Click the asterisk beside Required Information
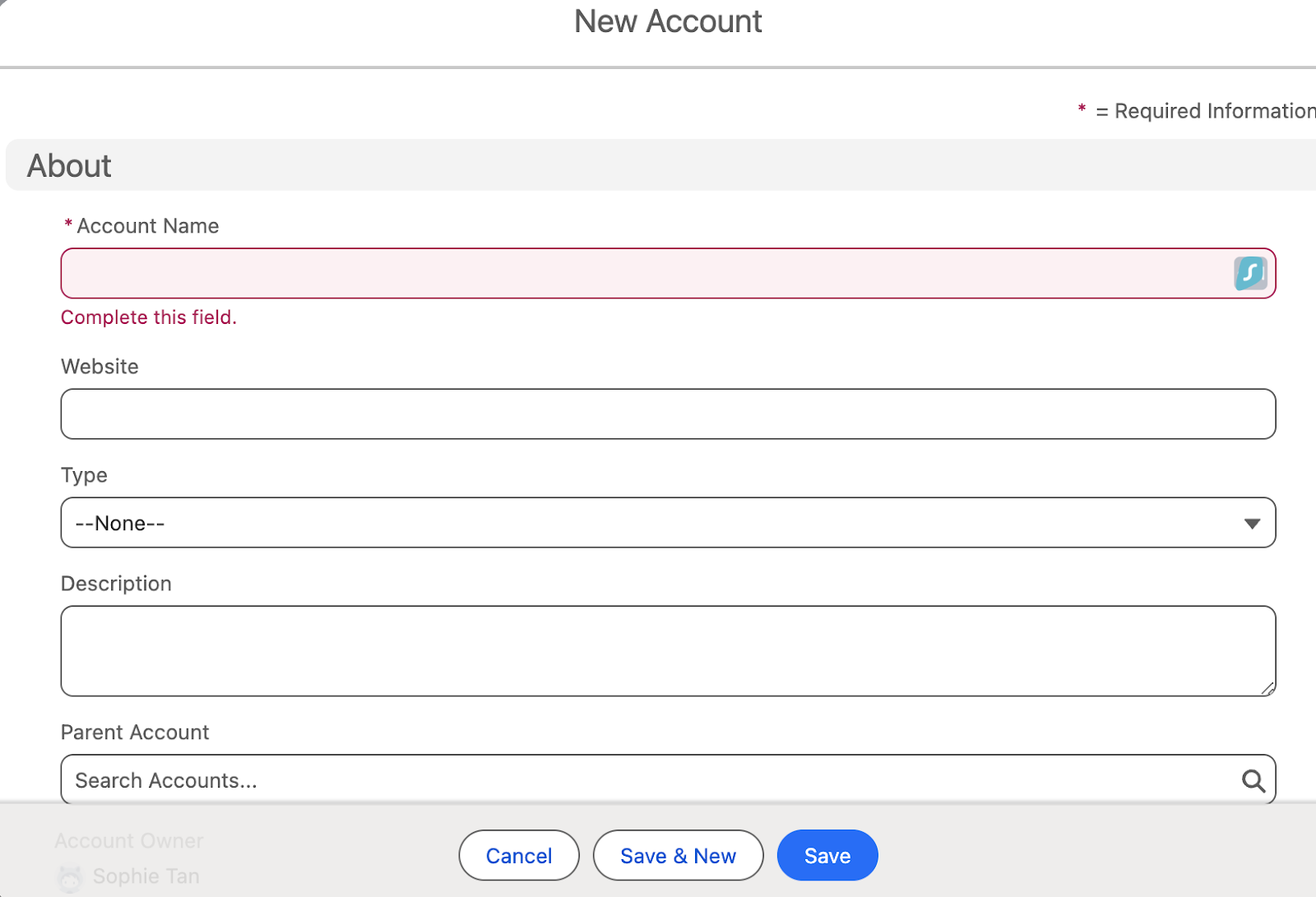The image size is (1316, 897). (1081, 110)
